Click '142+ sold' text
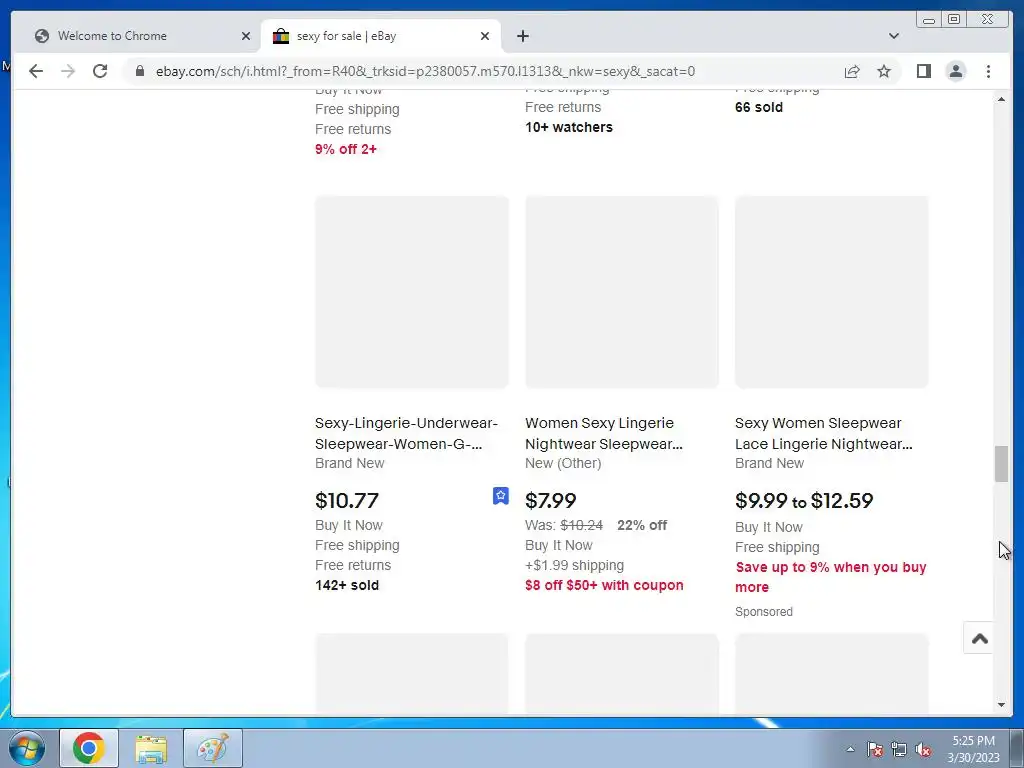This screenshot has height=768, width=1024. (347, 585)
